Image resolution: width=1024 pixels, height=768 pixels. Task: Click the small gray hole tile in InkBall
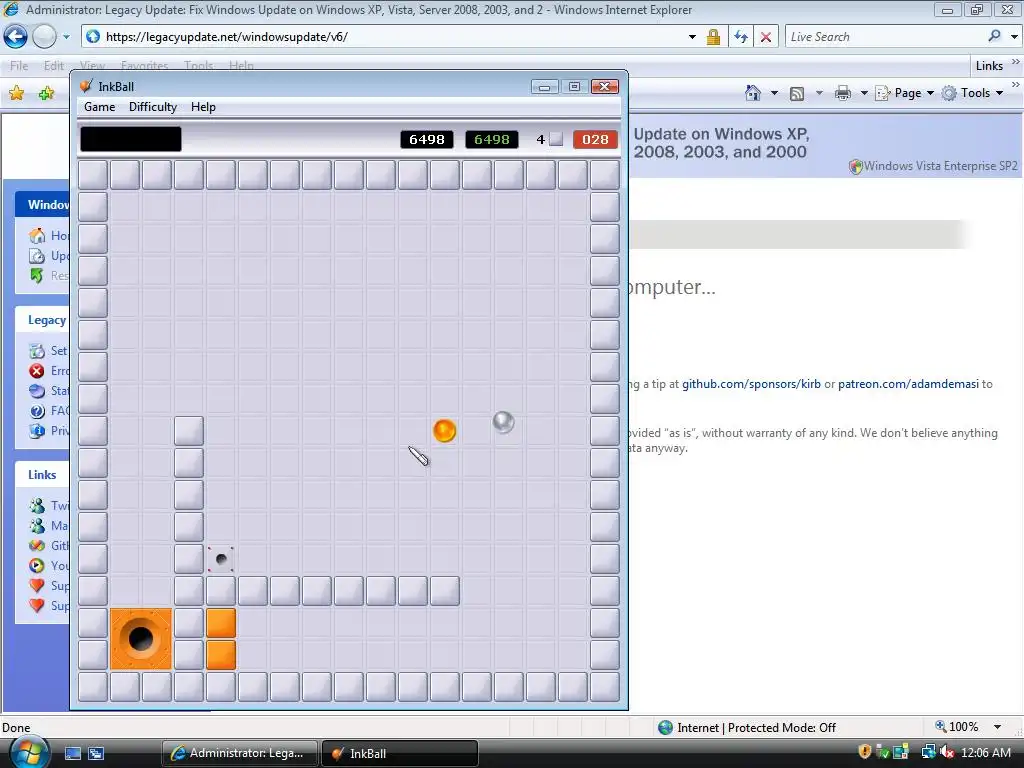click(x=221, y=559)
